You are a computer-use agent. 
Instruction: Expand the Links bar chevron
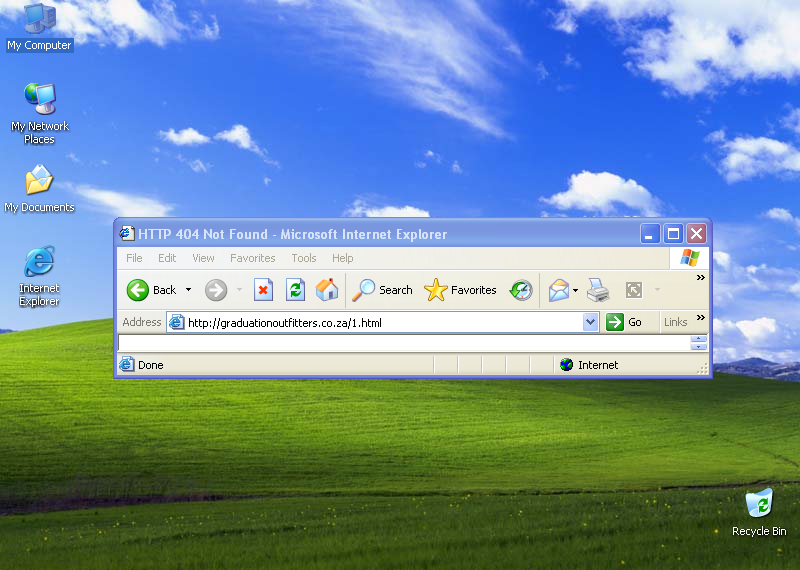coord(701,317)
